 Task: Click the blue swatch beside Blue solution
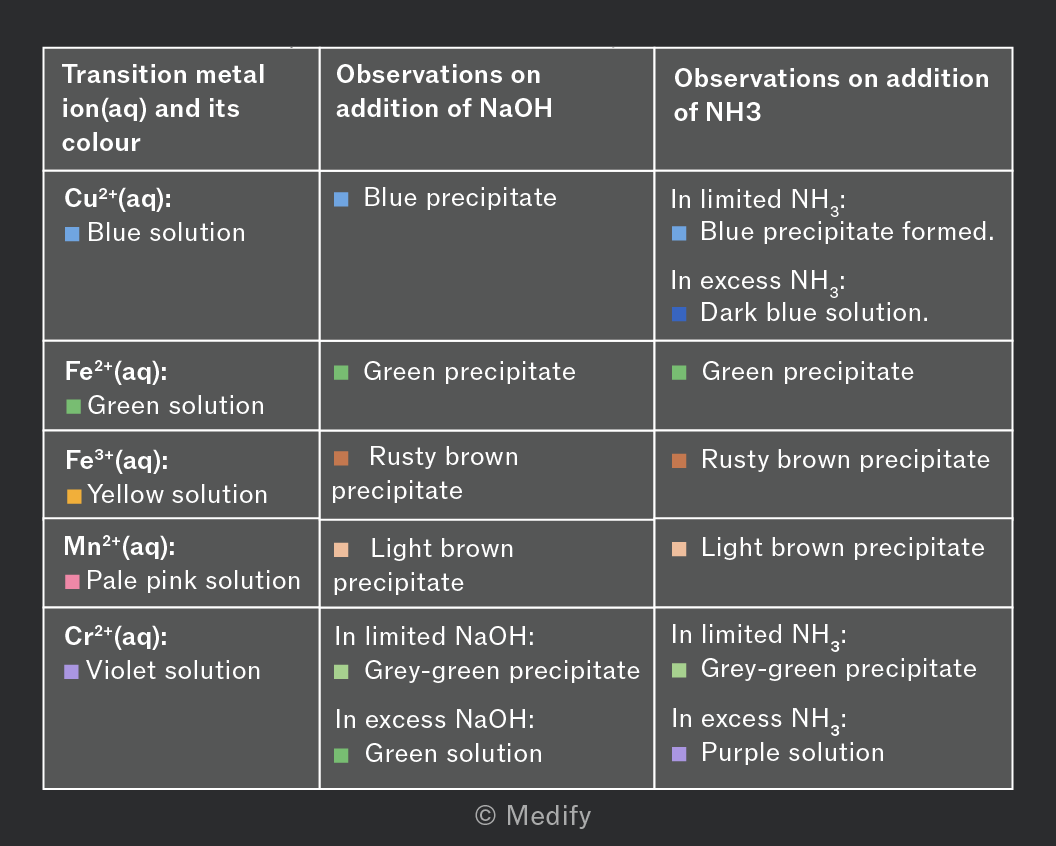[x=72, y=234]
